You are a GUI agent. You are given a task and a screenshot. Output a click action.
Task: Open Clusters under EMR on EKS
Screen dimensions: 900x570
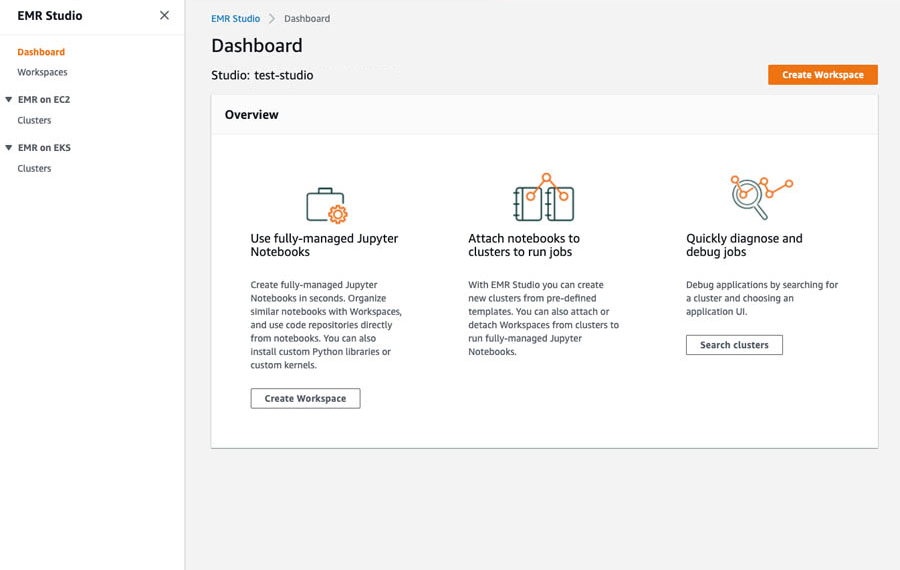(34, 168)
